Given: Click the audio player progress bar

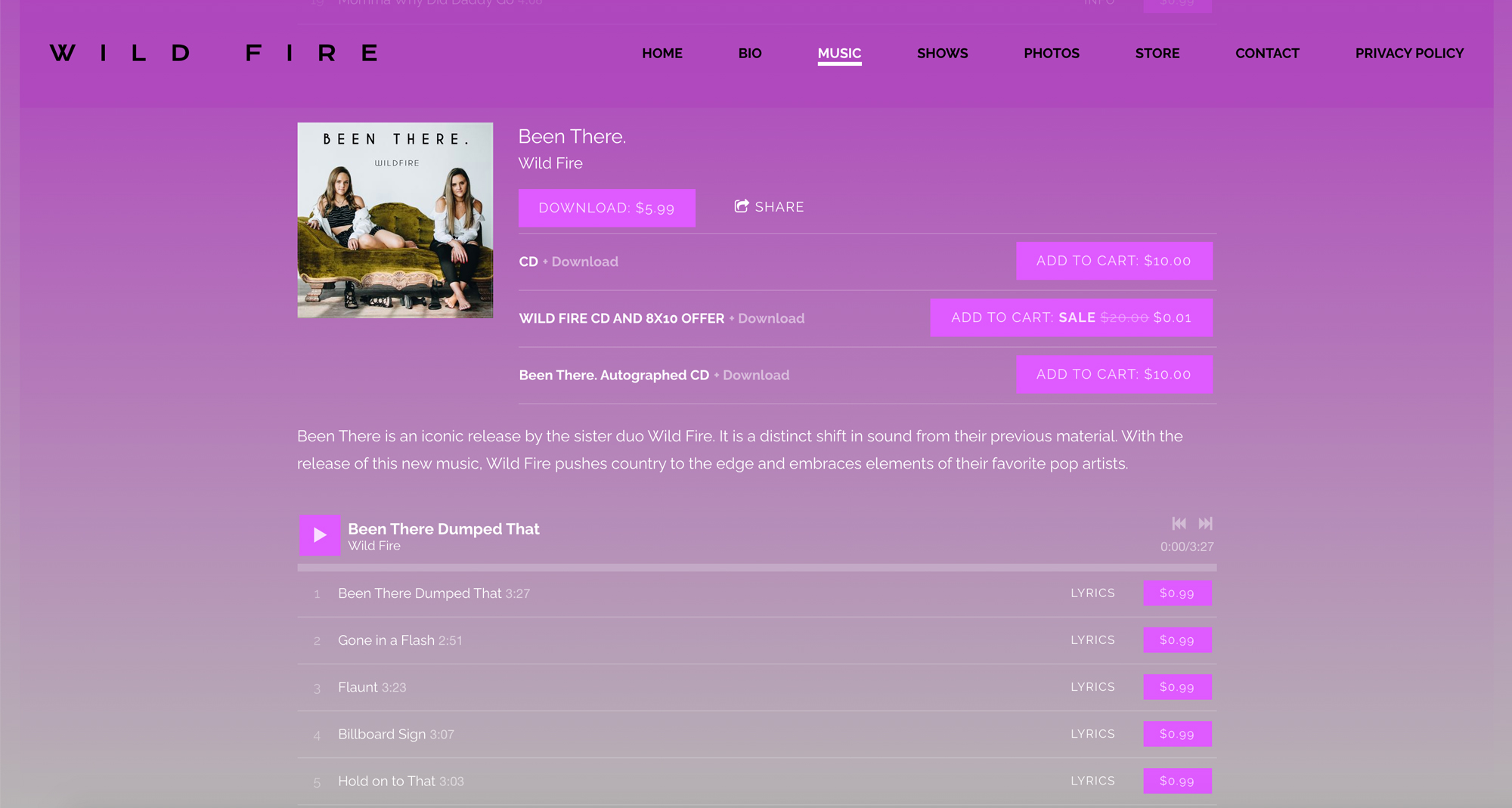Looking at the screenshot, I should tap(757, 567).
